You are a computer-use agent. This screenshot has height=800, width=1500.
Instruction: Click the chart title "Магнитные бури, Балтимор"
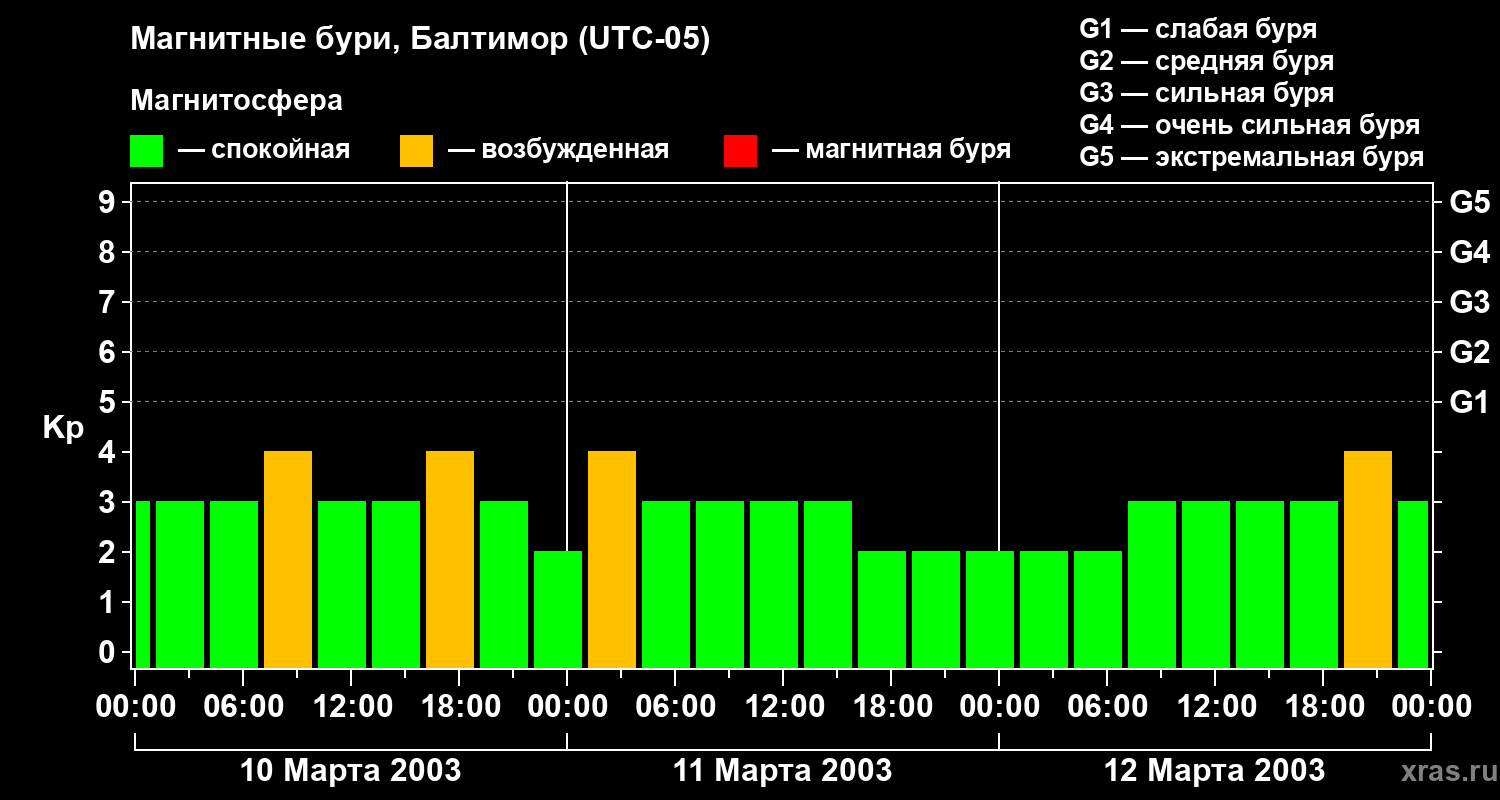tap(420, 40)
